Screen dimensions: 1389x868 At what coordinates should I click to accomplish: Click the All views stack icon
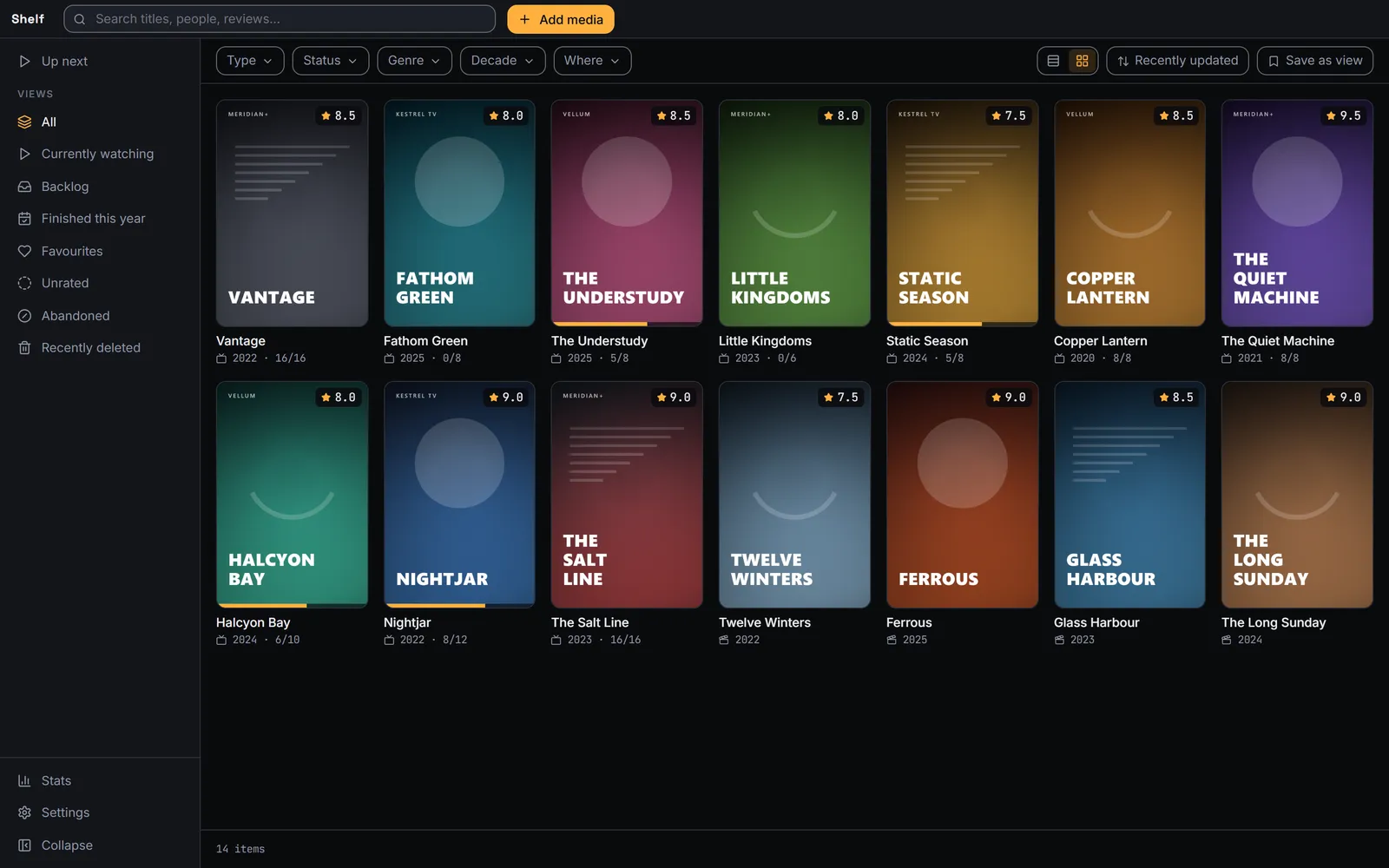[24, 122]
